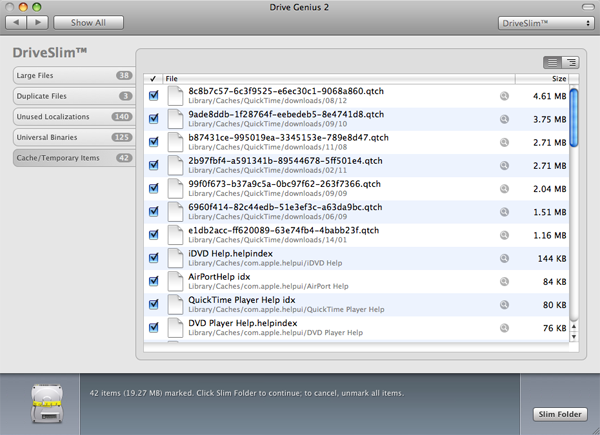The image size is (600, 435).
Task: Reveal the 8c8b7c57 file with magnifier icon
Action: pos(504,96)
